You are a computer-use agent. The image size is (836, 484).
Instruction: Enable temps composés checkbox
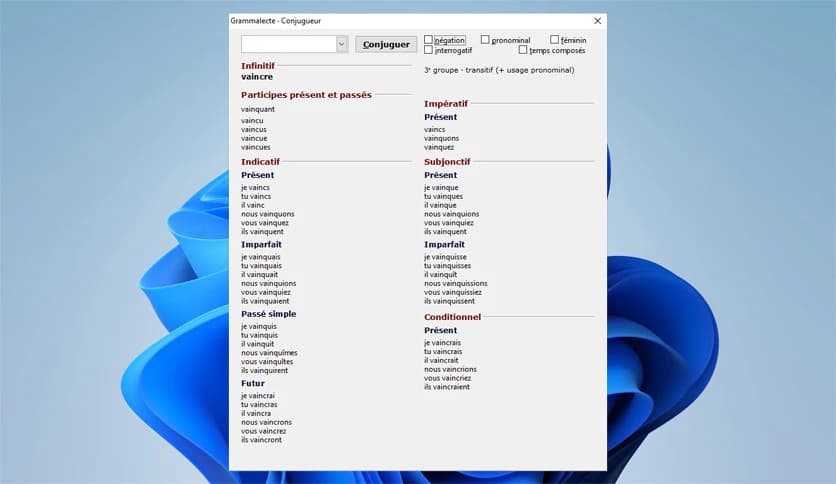tap(523, 50)
